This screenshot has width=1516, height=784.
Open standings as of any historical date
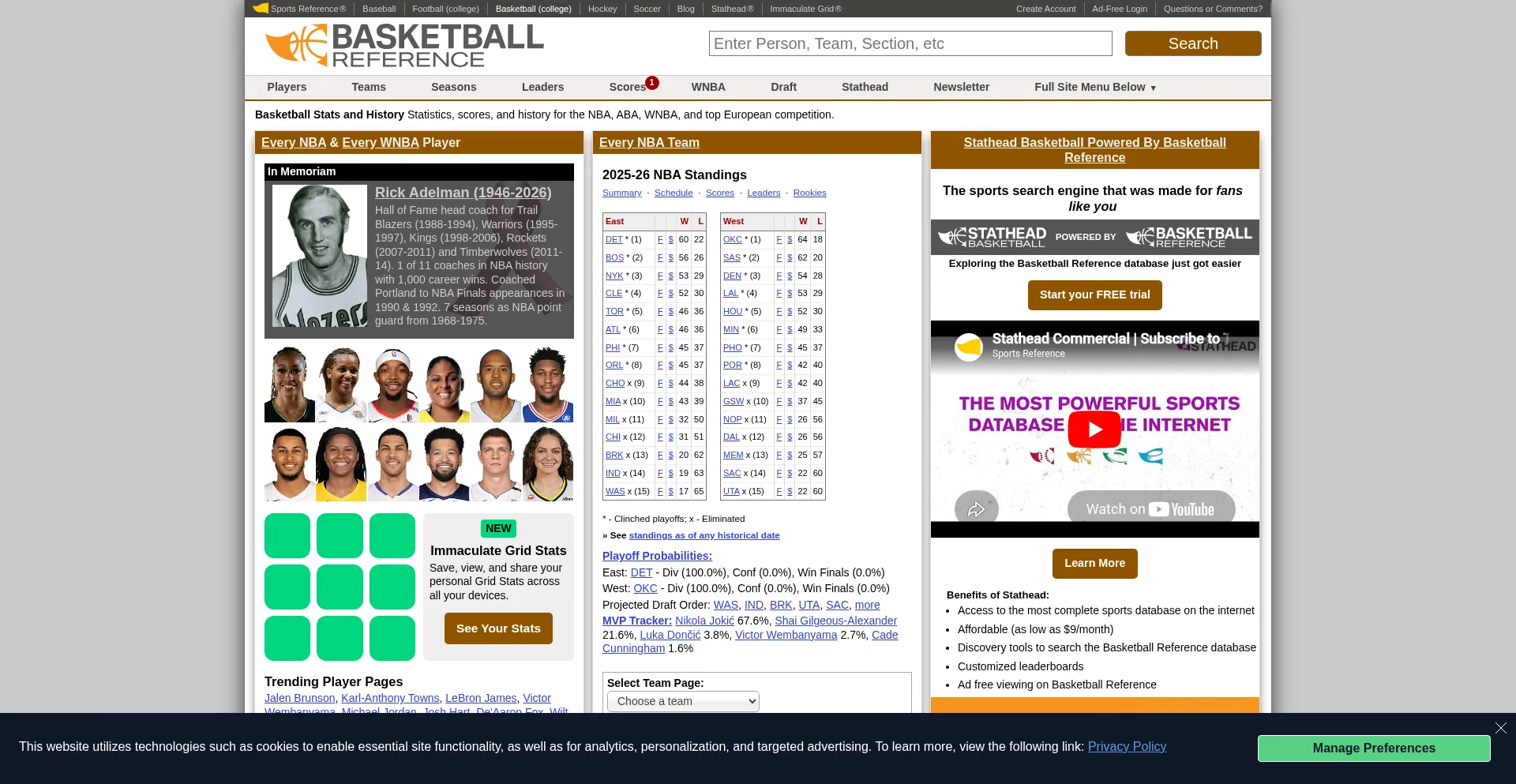pyautogui.click(x=704, y=535)
